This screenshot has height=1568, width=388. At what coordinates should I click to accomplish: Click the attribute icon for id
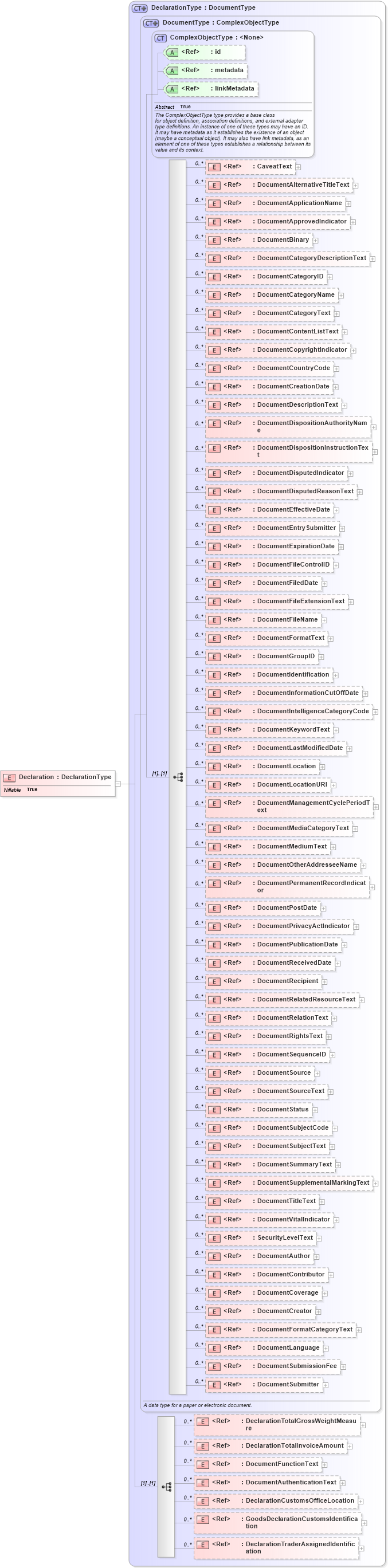172,52
